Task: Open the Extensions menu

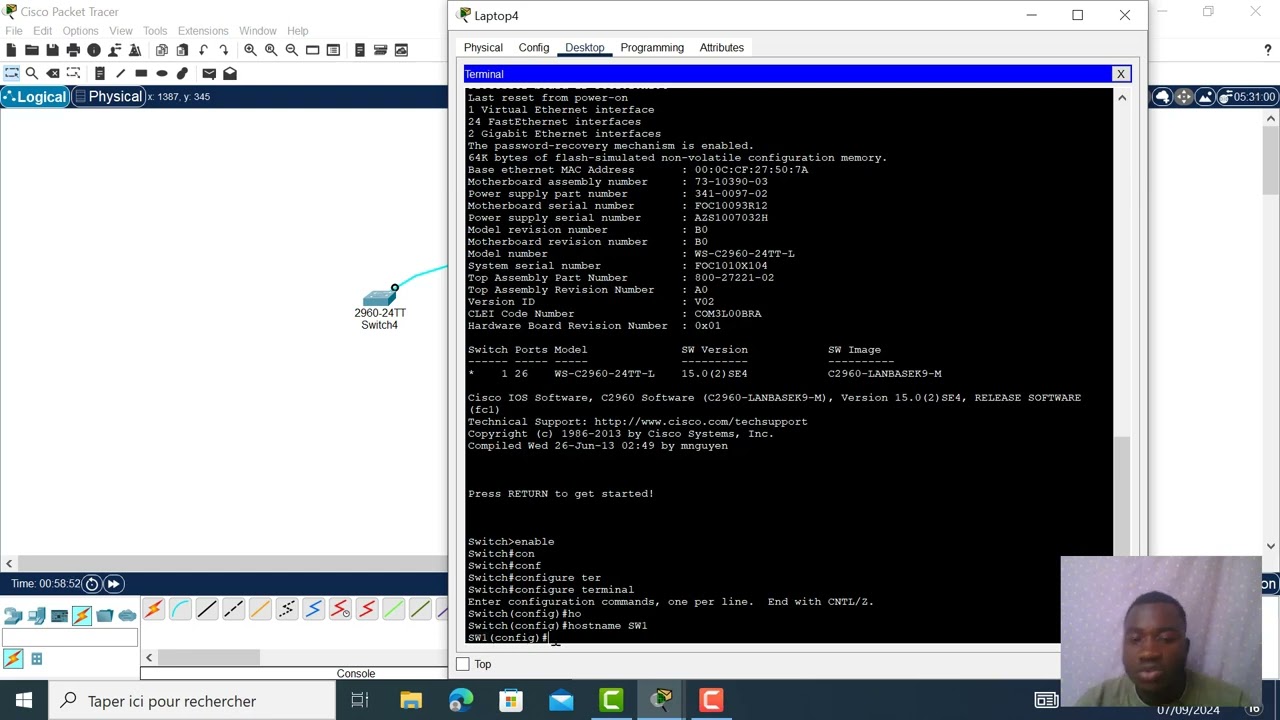Action: point(203,31)
